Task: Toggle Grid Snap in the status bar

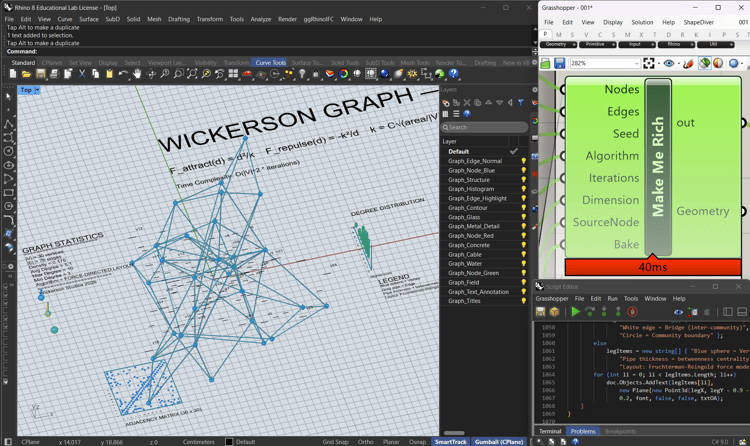Action: [335, 441]
